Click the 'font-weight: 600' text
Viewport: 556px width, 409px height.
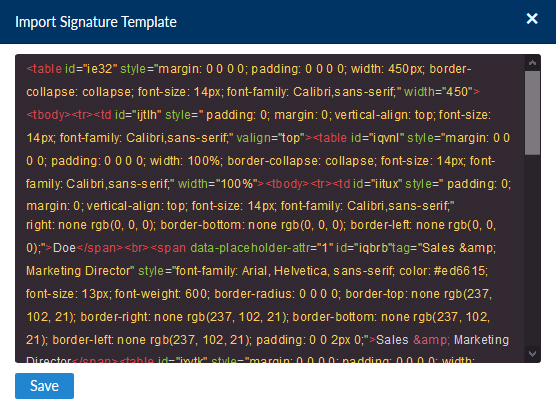tap(161, 294)
